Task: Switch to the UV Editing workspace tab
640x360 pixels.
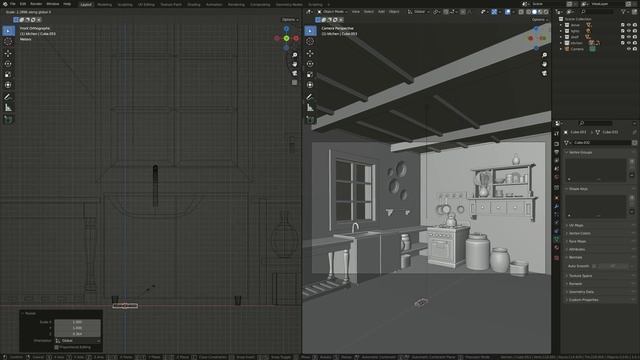Action: tap(146, 4)
